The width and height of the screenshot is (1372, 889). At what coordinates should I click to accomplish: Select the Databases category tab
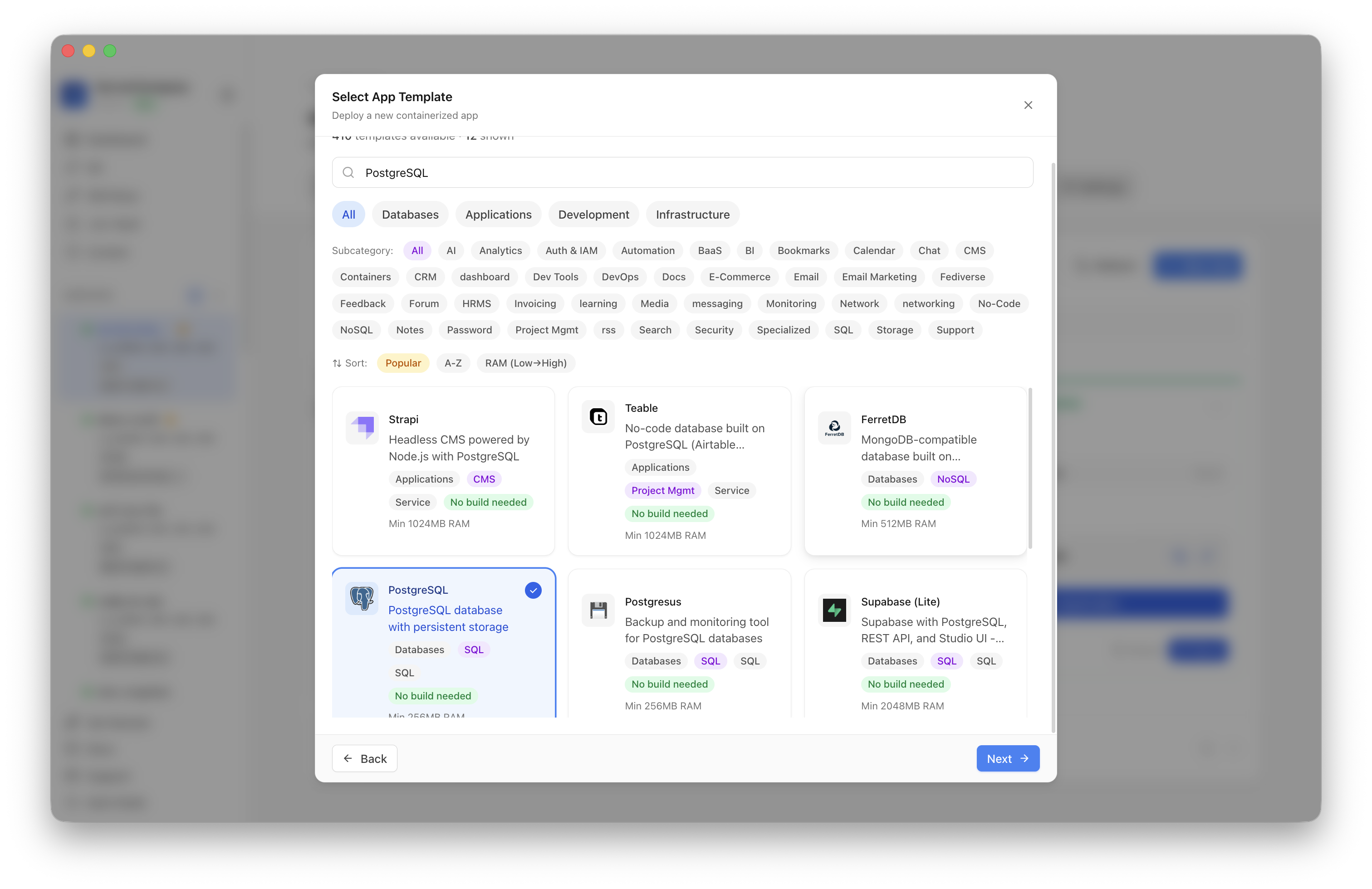click(410, 215)
